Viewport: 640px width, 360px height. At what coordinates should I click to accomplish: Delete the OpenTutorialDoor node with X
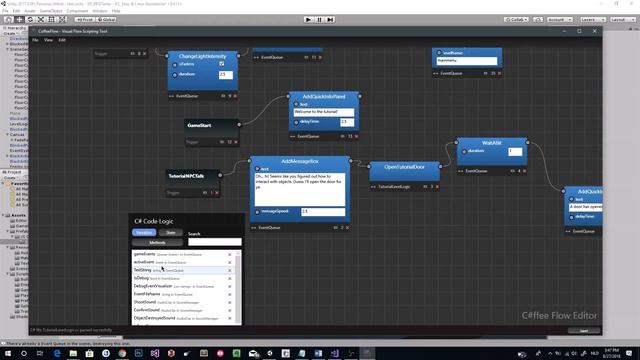click(x=437, y=187)
